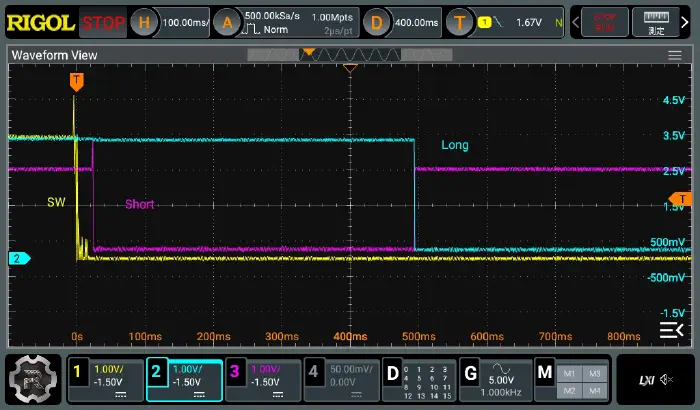Screen dimensions: 700x410
Task: Open the gear function navigation menu
Action: click(x=32, y=378)
